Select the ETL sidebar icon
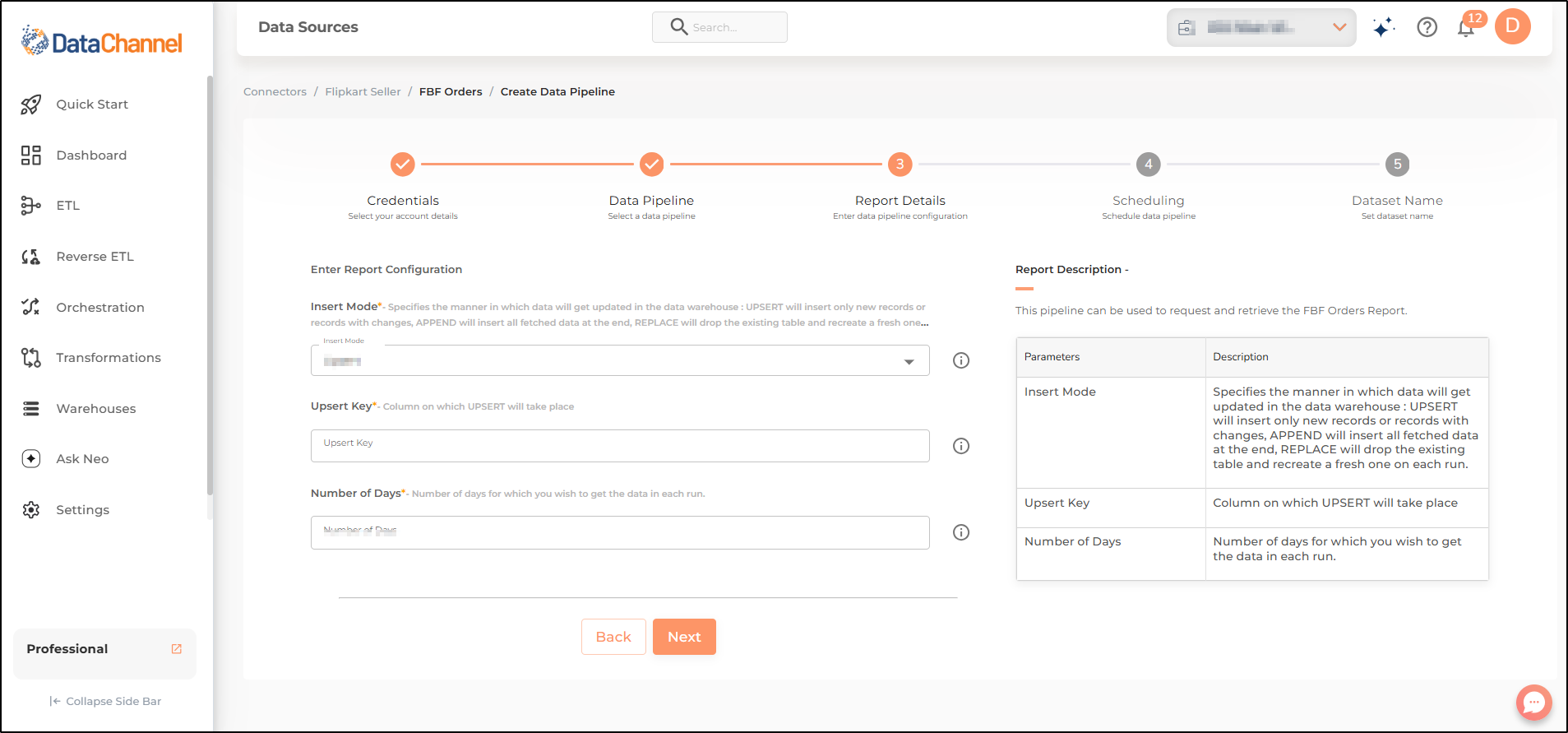1568x733 pixels. coord(31,206)
